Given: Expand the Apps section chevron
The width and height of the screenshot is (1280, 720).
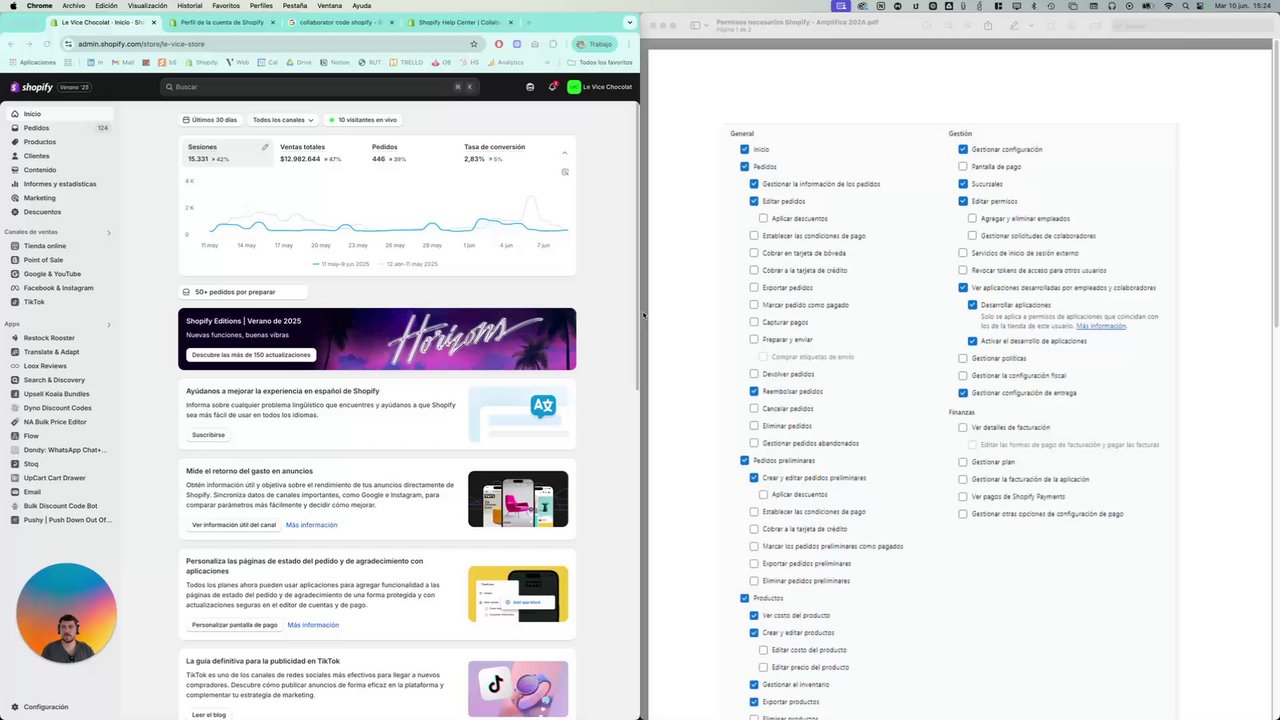Looking at the screenshot, I should coord(109,324).
